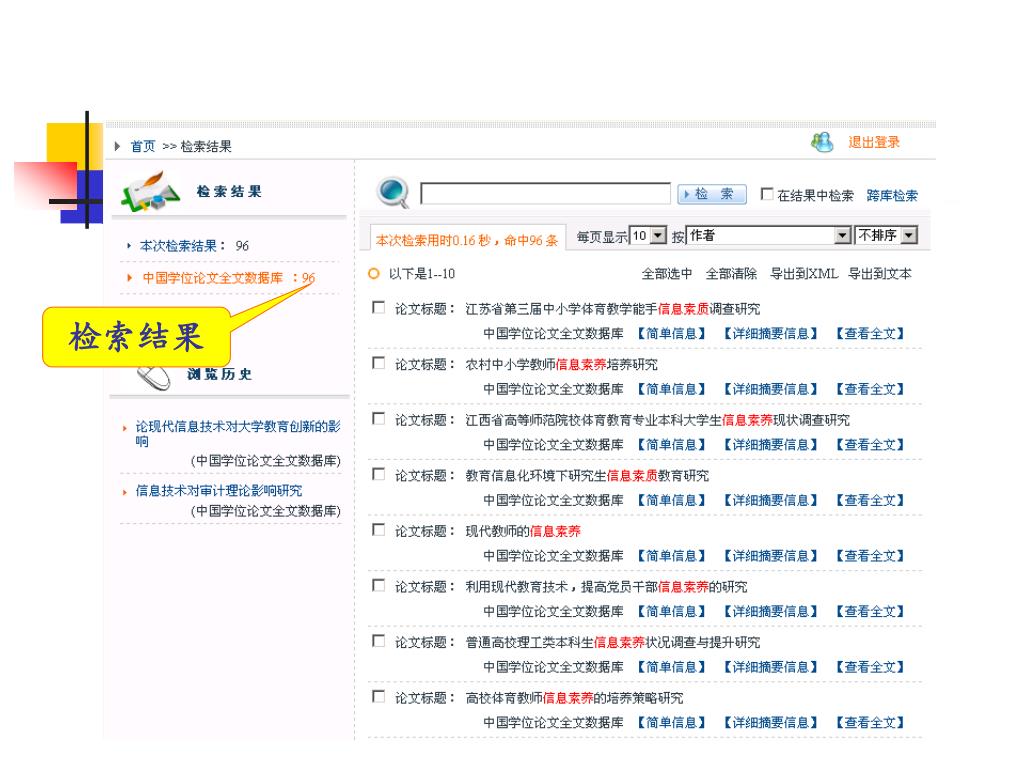1024x768 pixels.
Task: Click 详细摘要信息 for 农村中小学教师 paper
Action: click(771, 389)
